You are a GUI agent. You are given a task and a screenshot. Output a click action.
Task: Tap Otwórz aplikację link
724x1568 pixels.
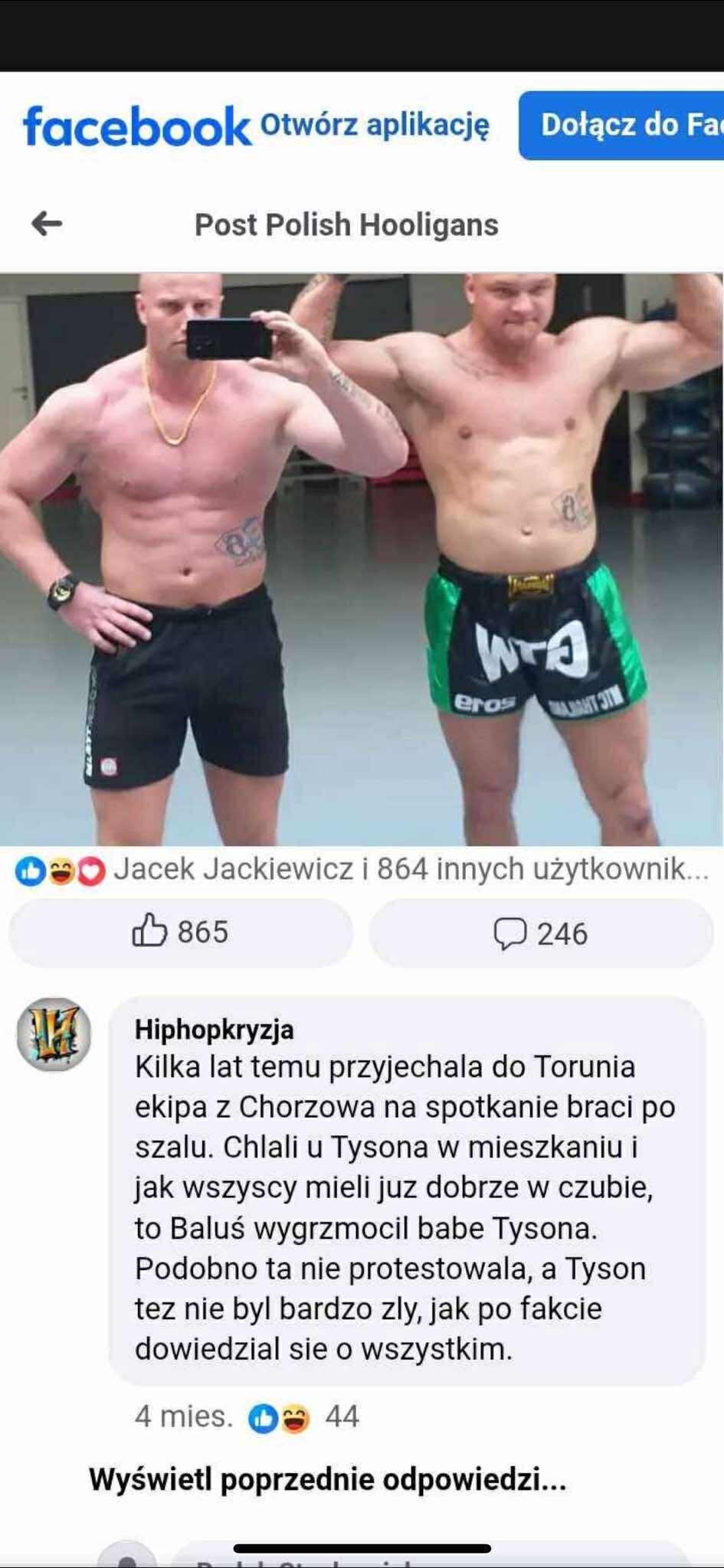pos(375,124)
